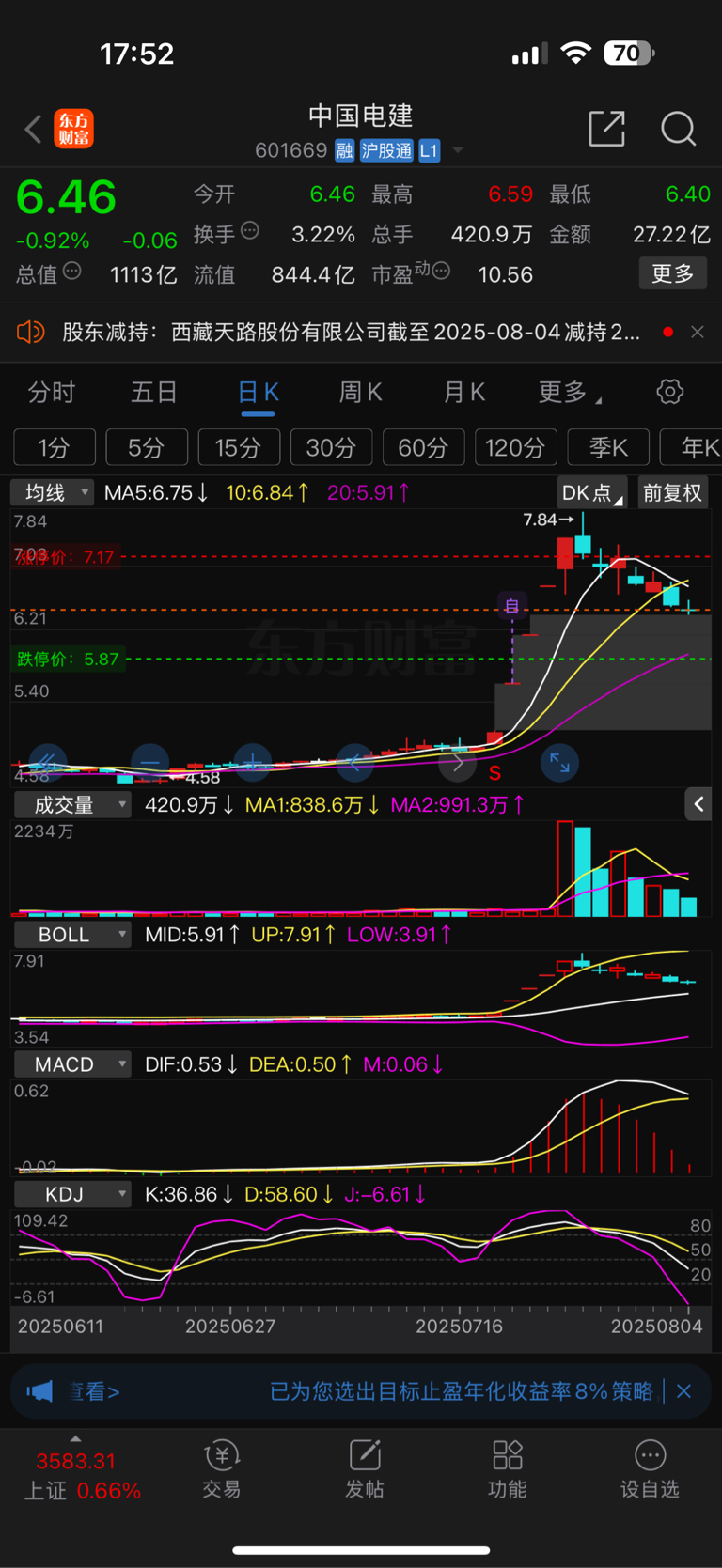Open the 交易 trade icon
Screen dimensions: 722x1568
point(222,1470)
